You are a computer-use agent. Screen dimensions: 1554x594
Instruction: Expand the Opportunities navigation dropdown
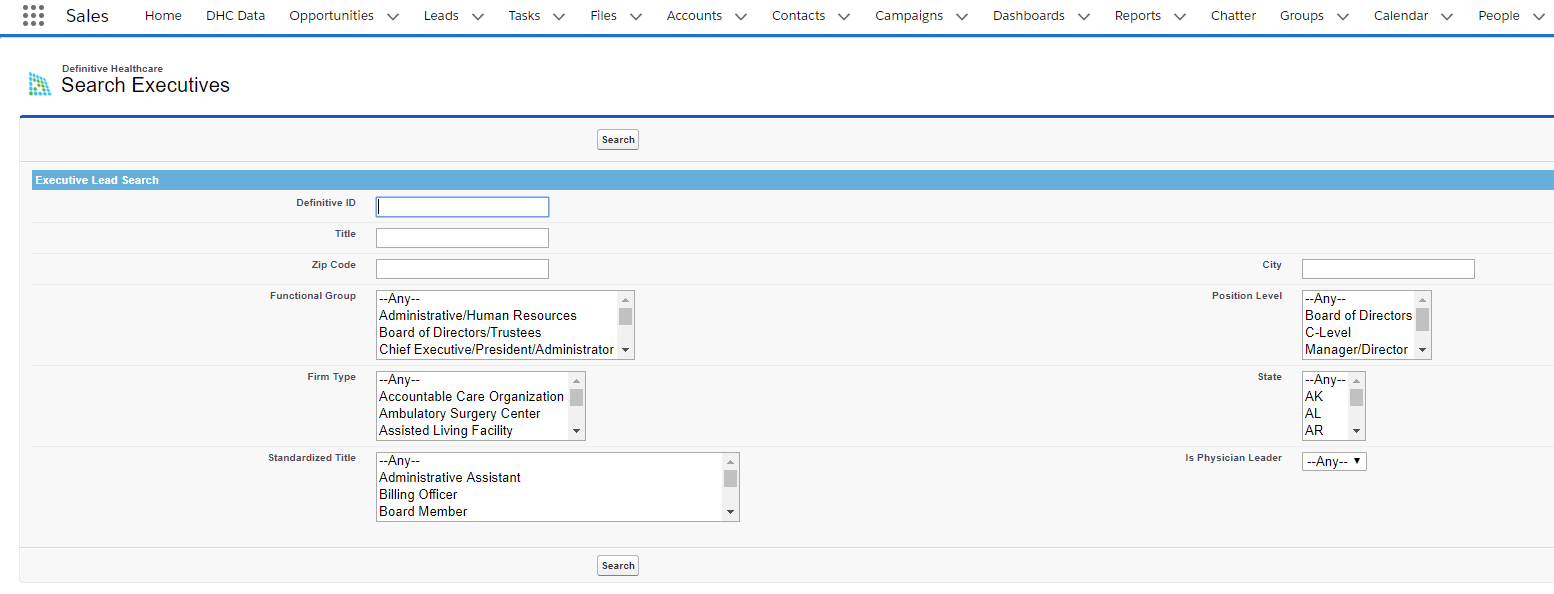point(393,16)
